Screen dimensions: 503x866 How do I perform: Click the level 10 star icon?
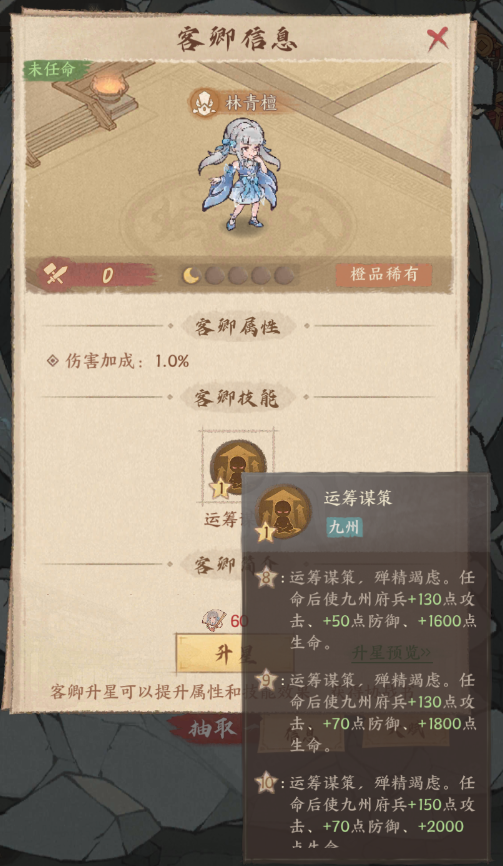click(266, 783)
